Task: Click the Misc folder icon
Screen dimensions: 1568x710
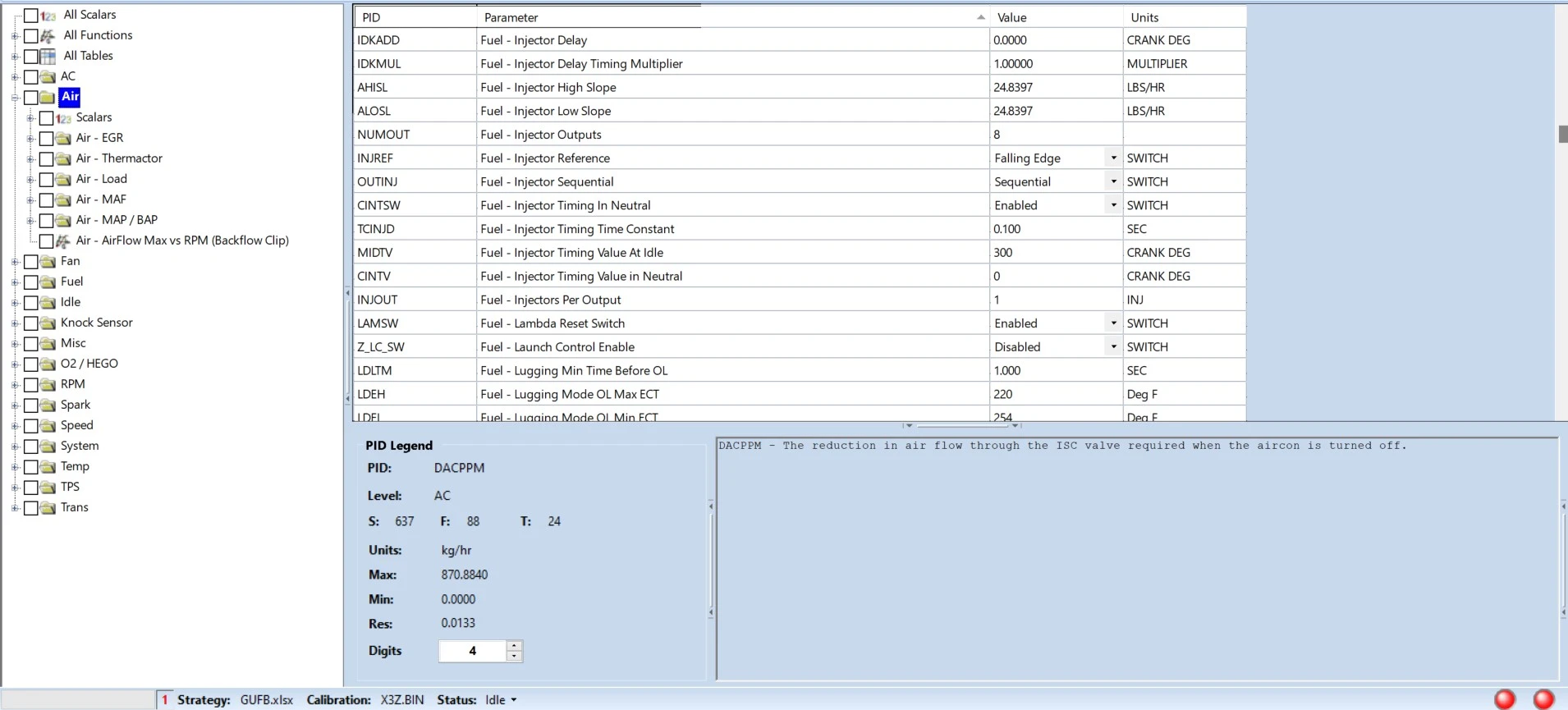Action: pos(48,344)
